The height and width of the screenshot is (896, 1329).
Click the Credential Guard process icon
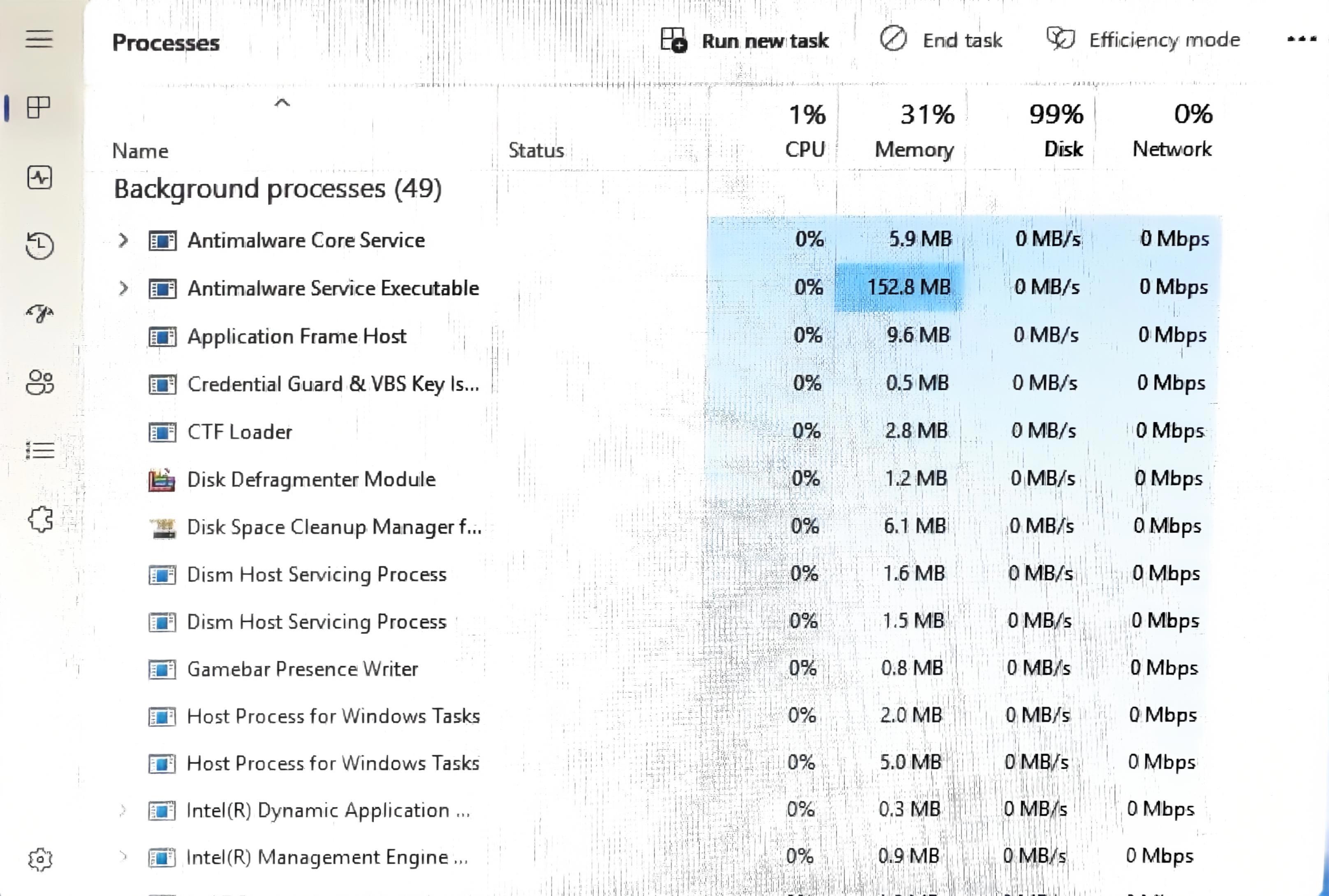162,384
